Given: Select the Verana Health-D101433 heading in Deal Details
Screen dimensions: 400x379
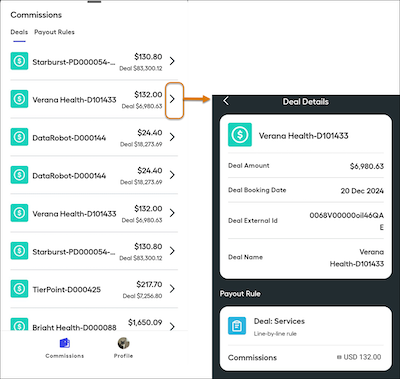Looking at the screenshot, I should click(x=304, y=136).
